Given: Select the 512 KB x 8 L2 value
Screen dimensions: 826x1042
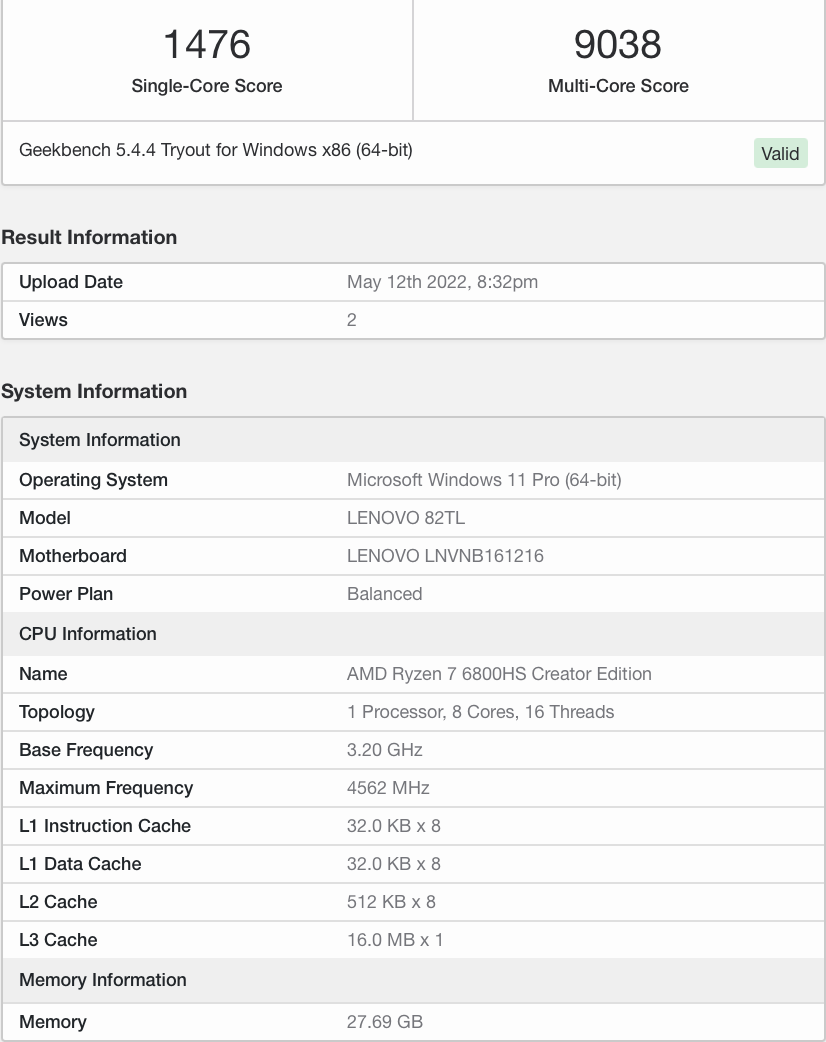Looking at the screenshot, I should pos(391,901).
